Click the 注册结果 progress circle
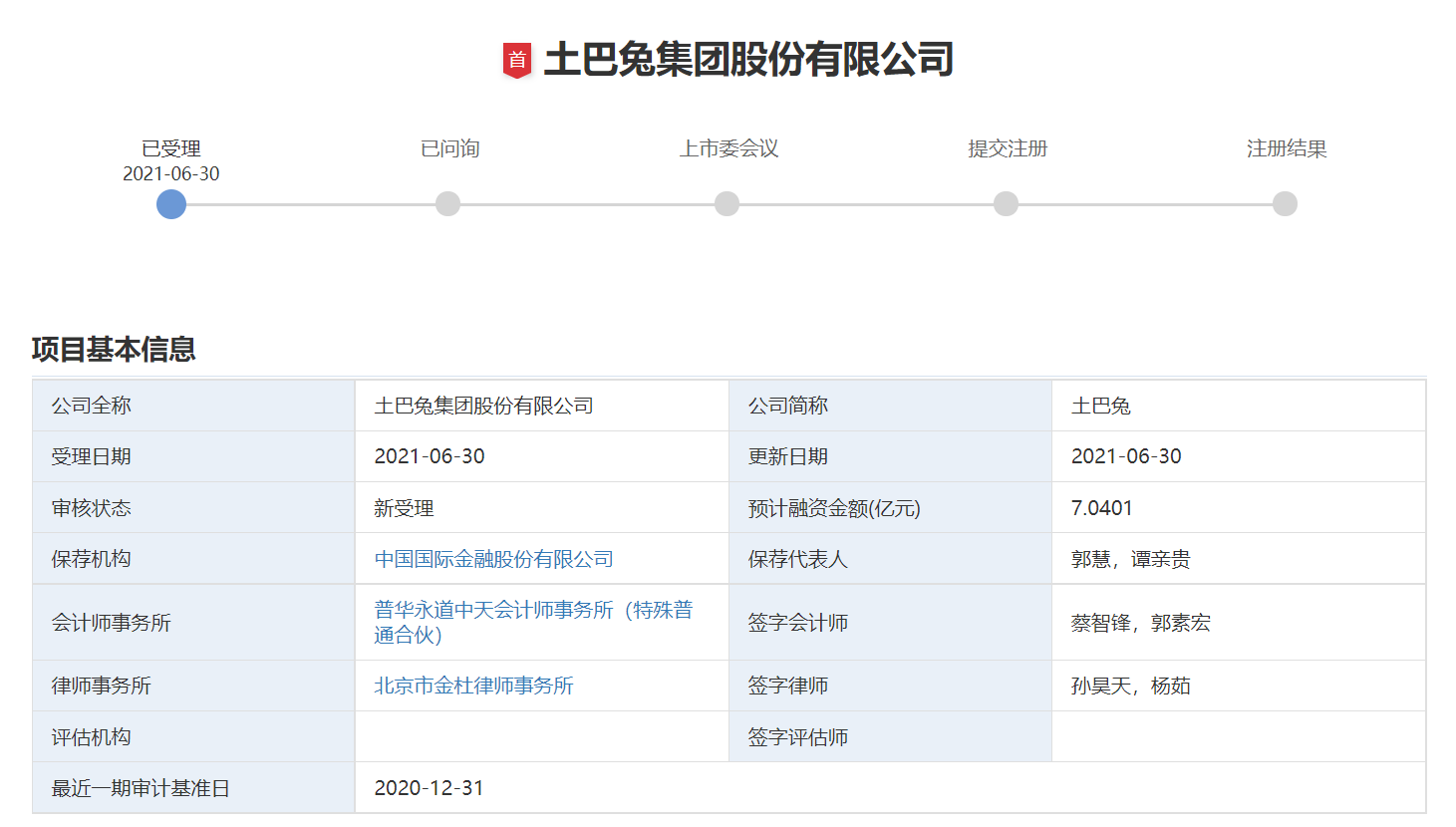This screenshot has width=1456, height=827. (x=1286, y=204)
